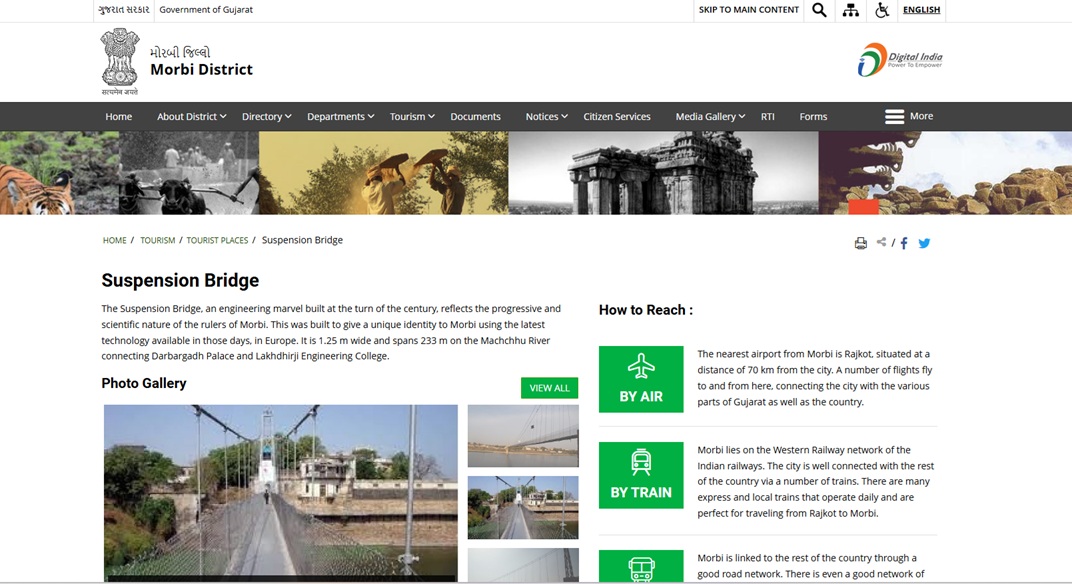The image size is (1072, 584).
Task: Switch language via English link
Action: 921,10
